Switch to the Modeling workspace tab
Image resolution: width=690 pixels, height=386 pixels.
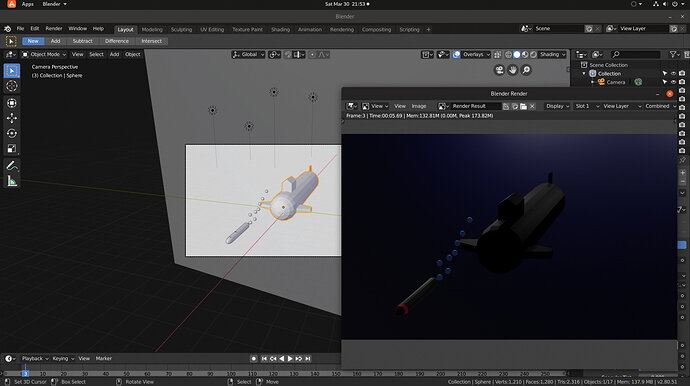click(152, 29)
